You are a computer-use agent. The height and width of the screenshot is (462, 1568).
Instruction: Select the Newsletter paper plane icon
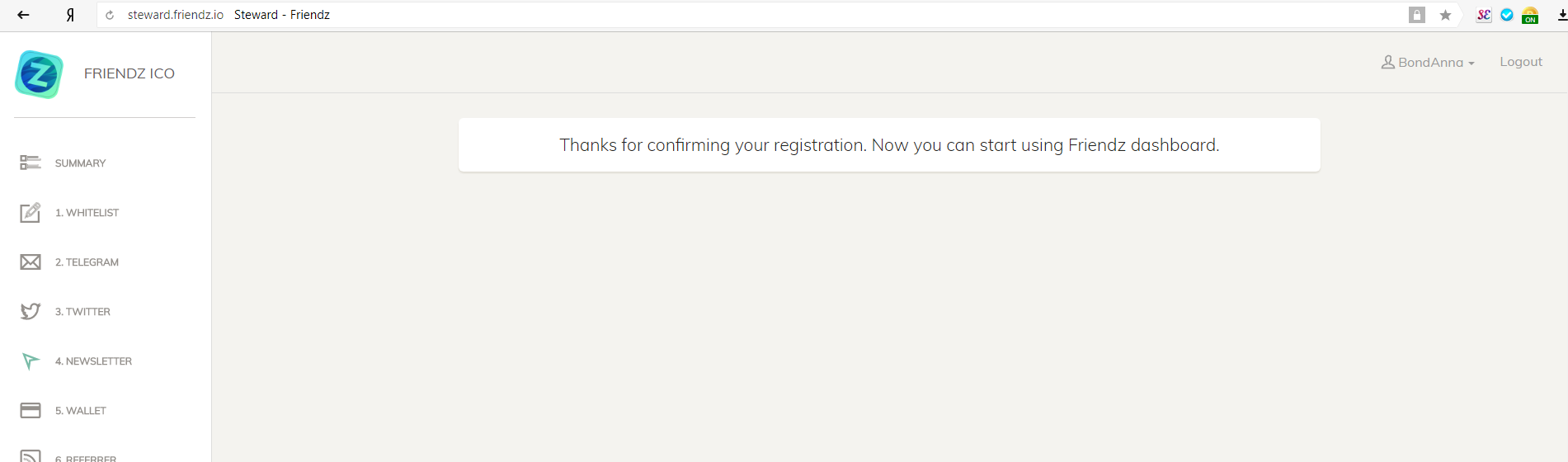pos(31,361)
